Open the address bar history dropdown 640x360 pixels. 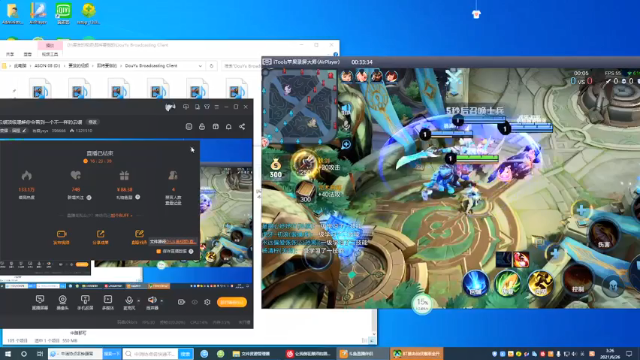click(x=200, y=66)
